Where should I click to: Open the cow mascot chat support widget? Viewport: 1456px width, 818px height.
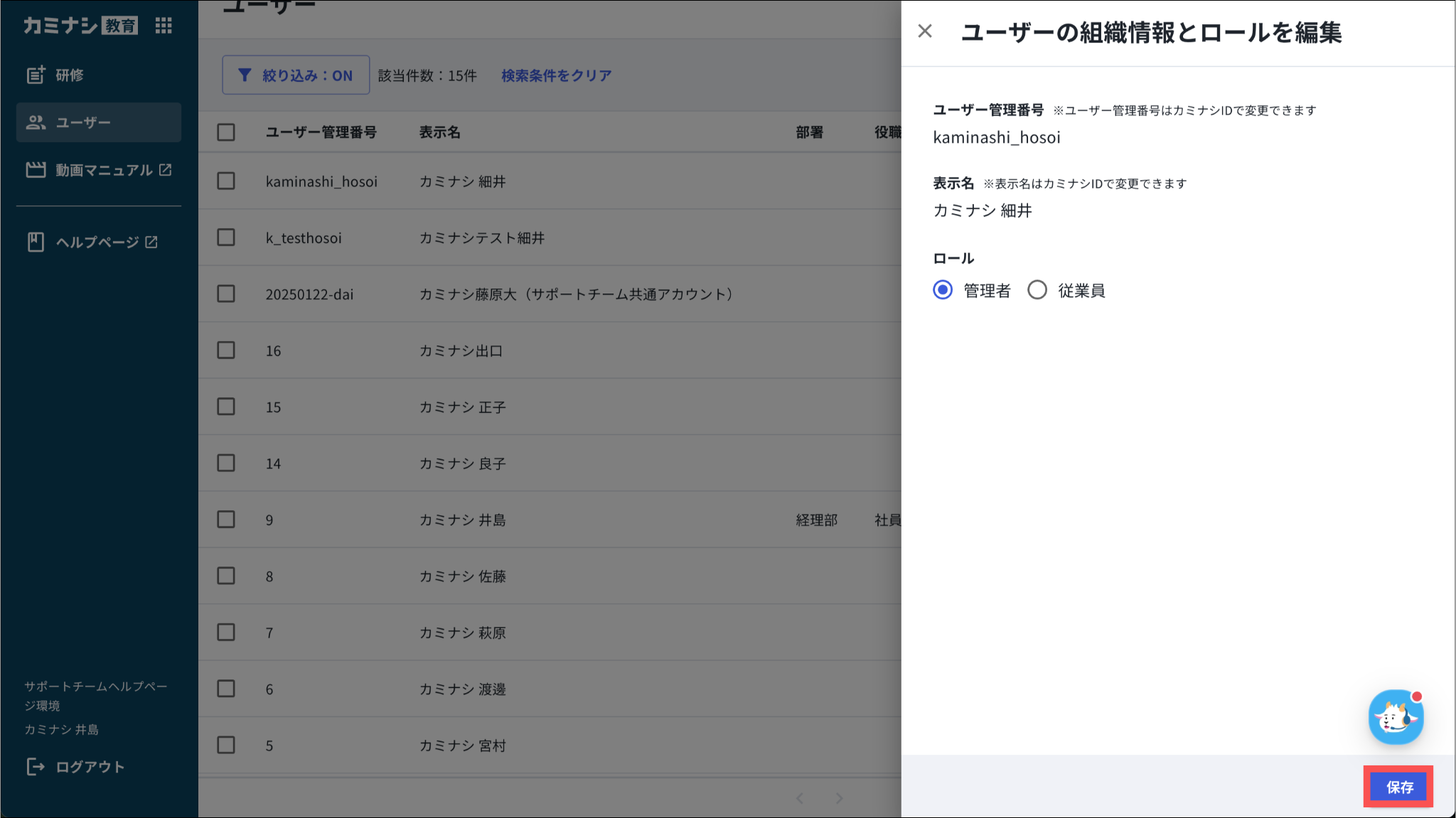(x=1396, y=718)
